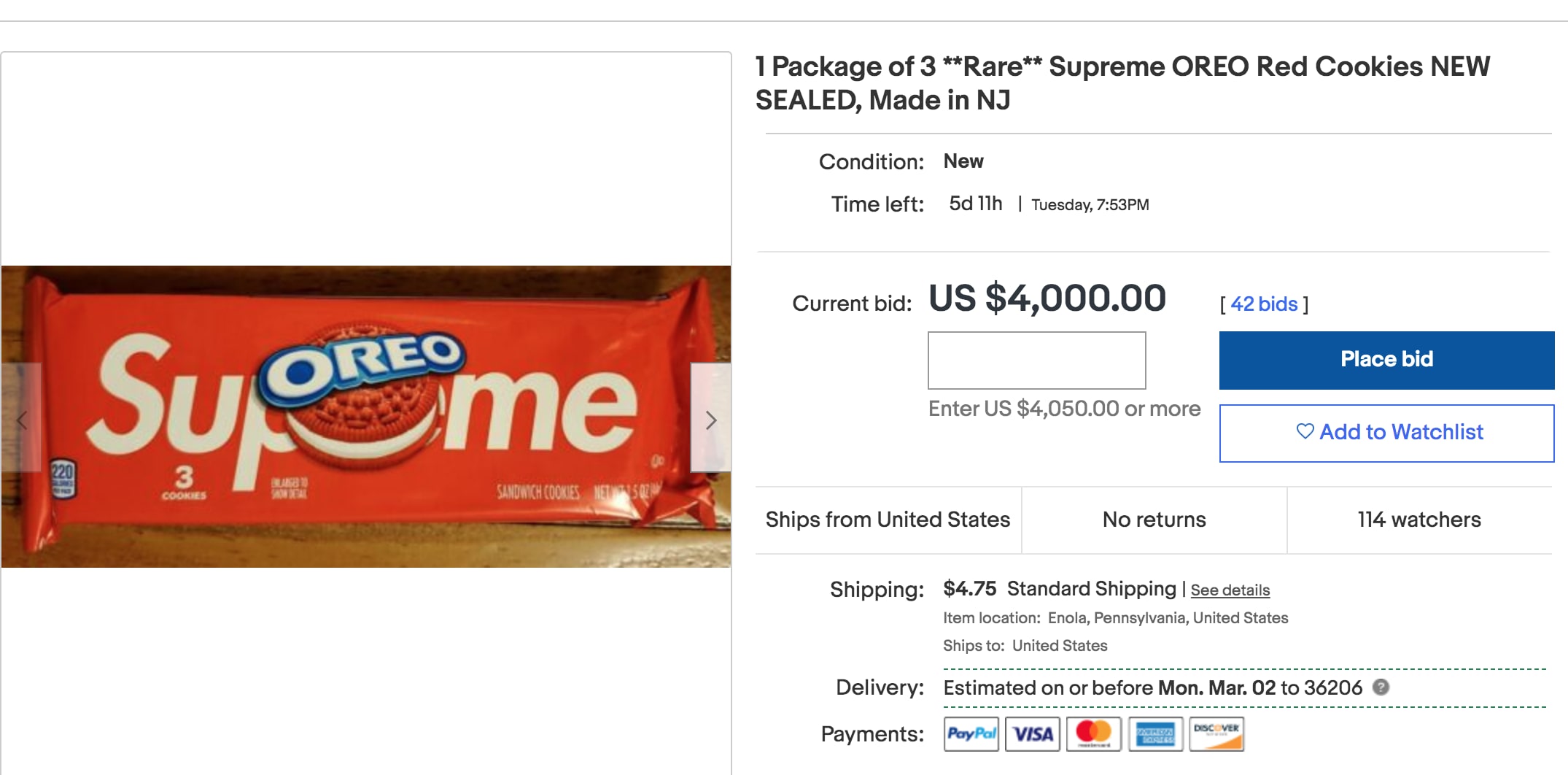The image size is (1568, 775).
Task: Focus the bid amount input field
Action: tap(1036, 360)
